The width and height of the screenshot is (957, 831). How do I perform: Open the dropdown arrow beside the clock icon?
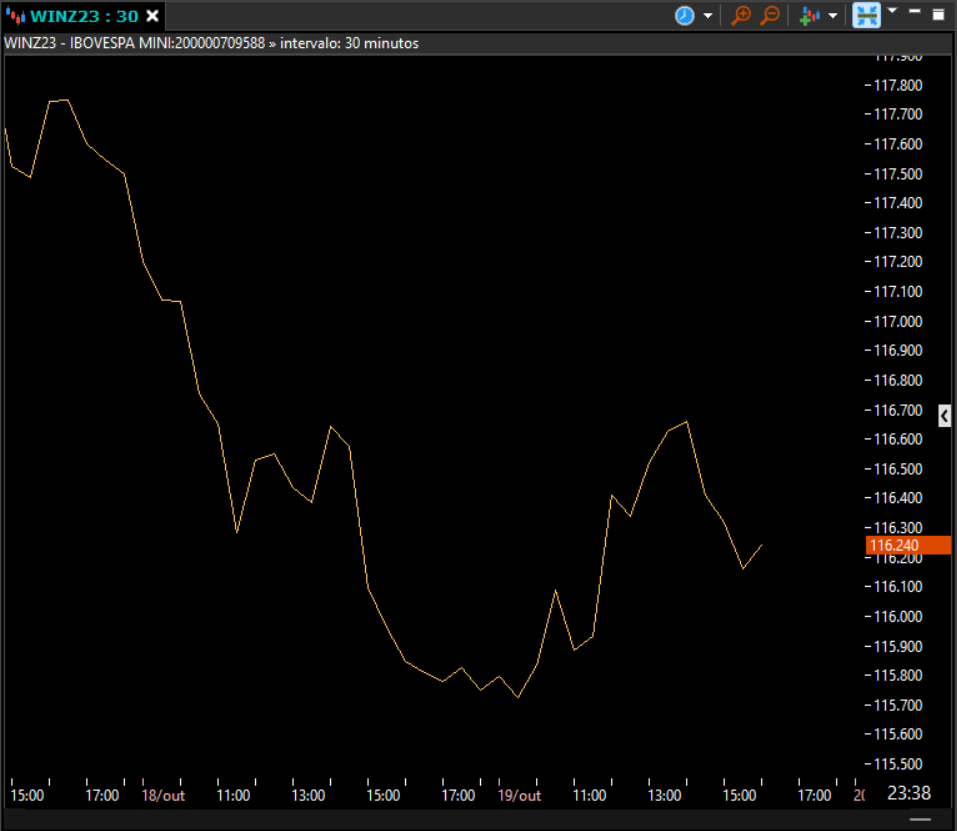pyautogui.click(x=708, y=16)
